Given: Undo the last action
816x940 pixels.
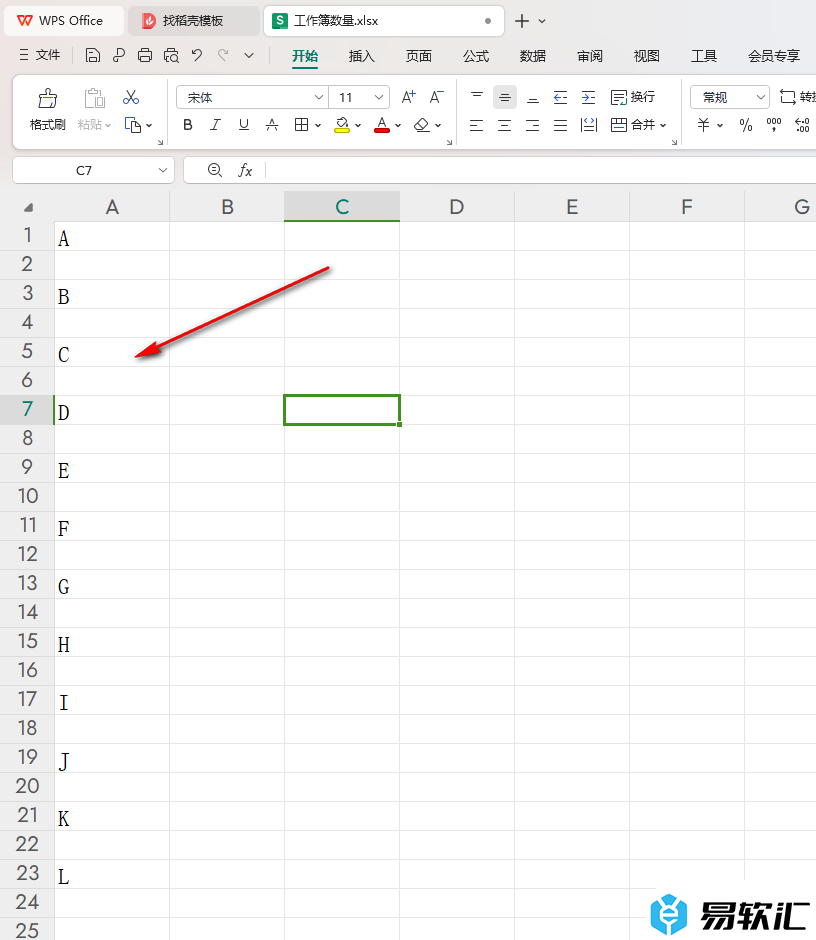Looking at the screenshot, I should point(197,56).
